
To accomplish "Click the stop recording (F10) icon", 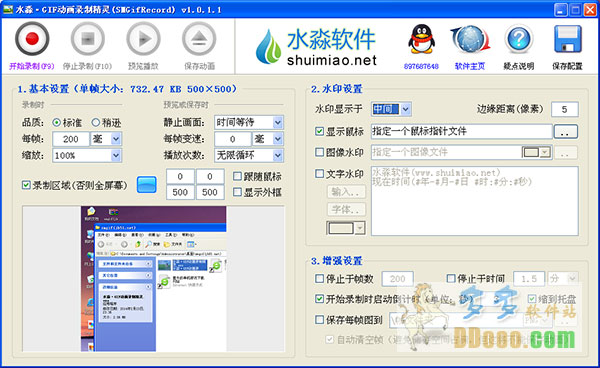I will point(88,39).
